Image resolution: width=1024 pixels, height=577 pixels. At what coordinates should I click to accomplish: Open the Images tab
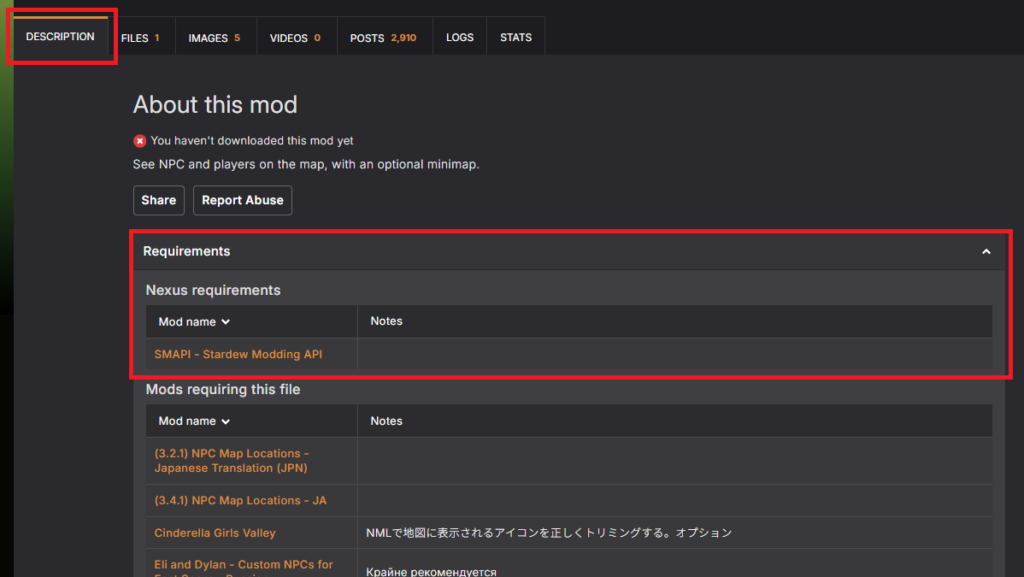(214, 38)
